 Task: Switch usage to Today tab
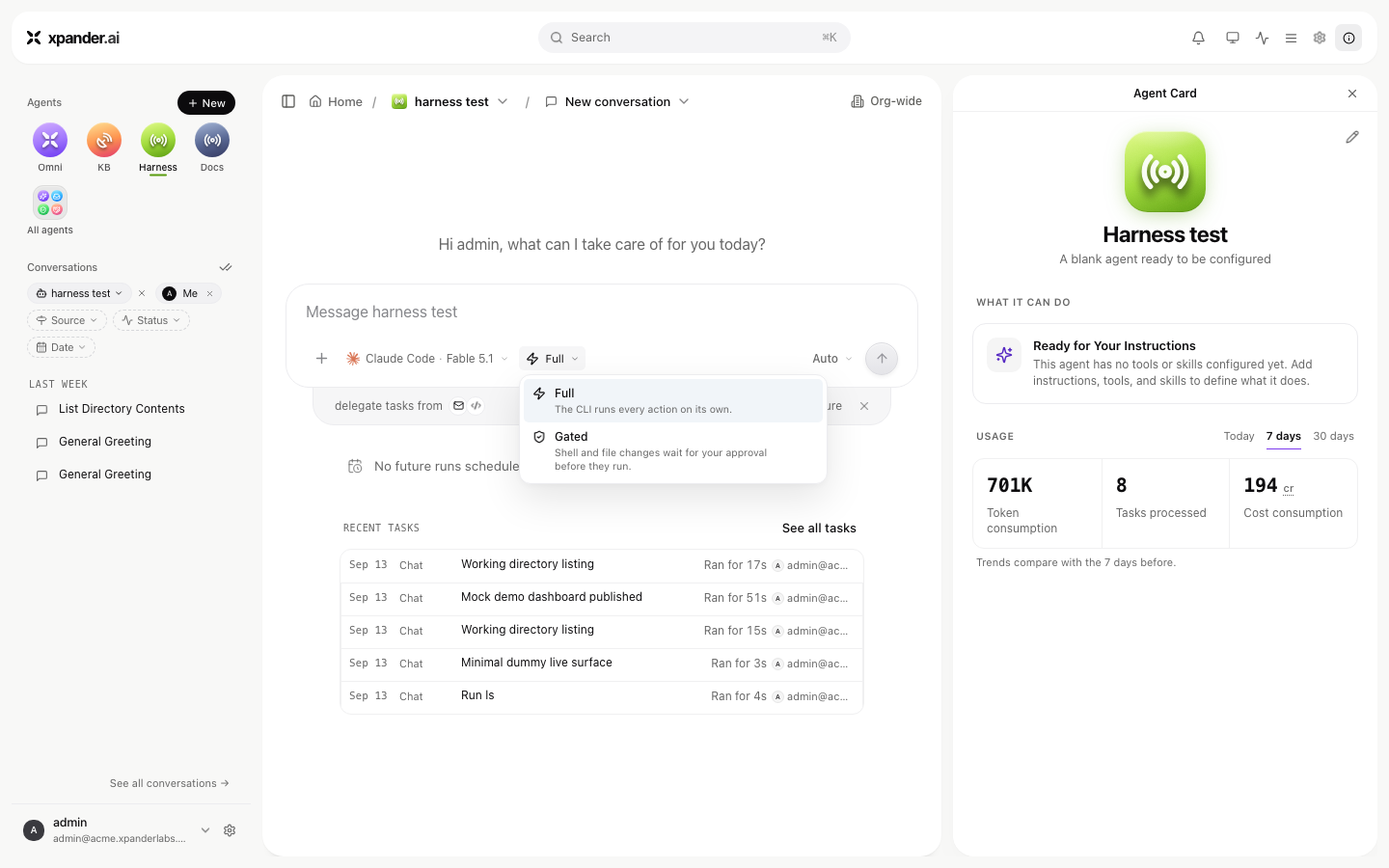click(x=1239, y=436)
